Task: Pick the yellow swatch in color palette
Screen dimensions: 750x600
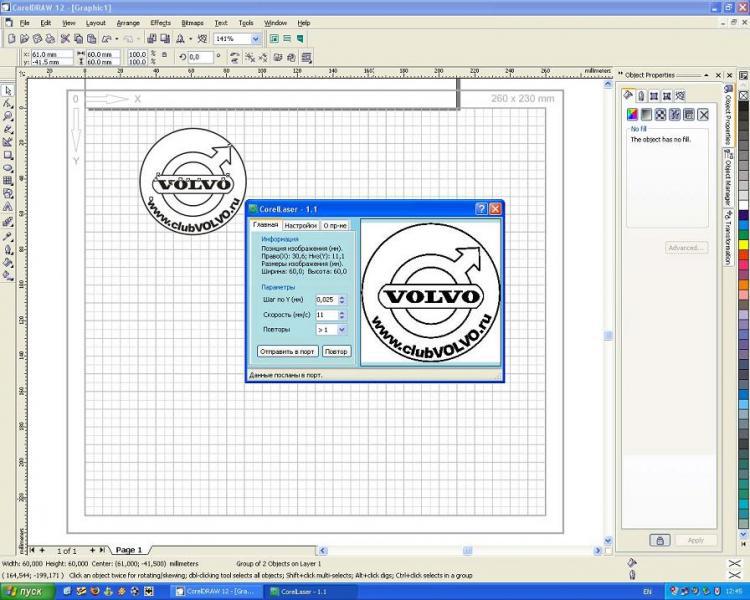Action: pos(743,245)
